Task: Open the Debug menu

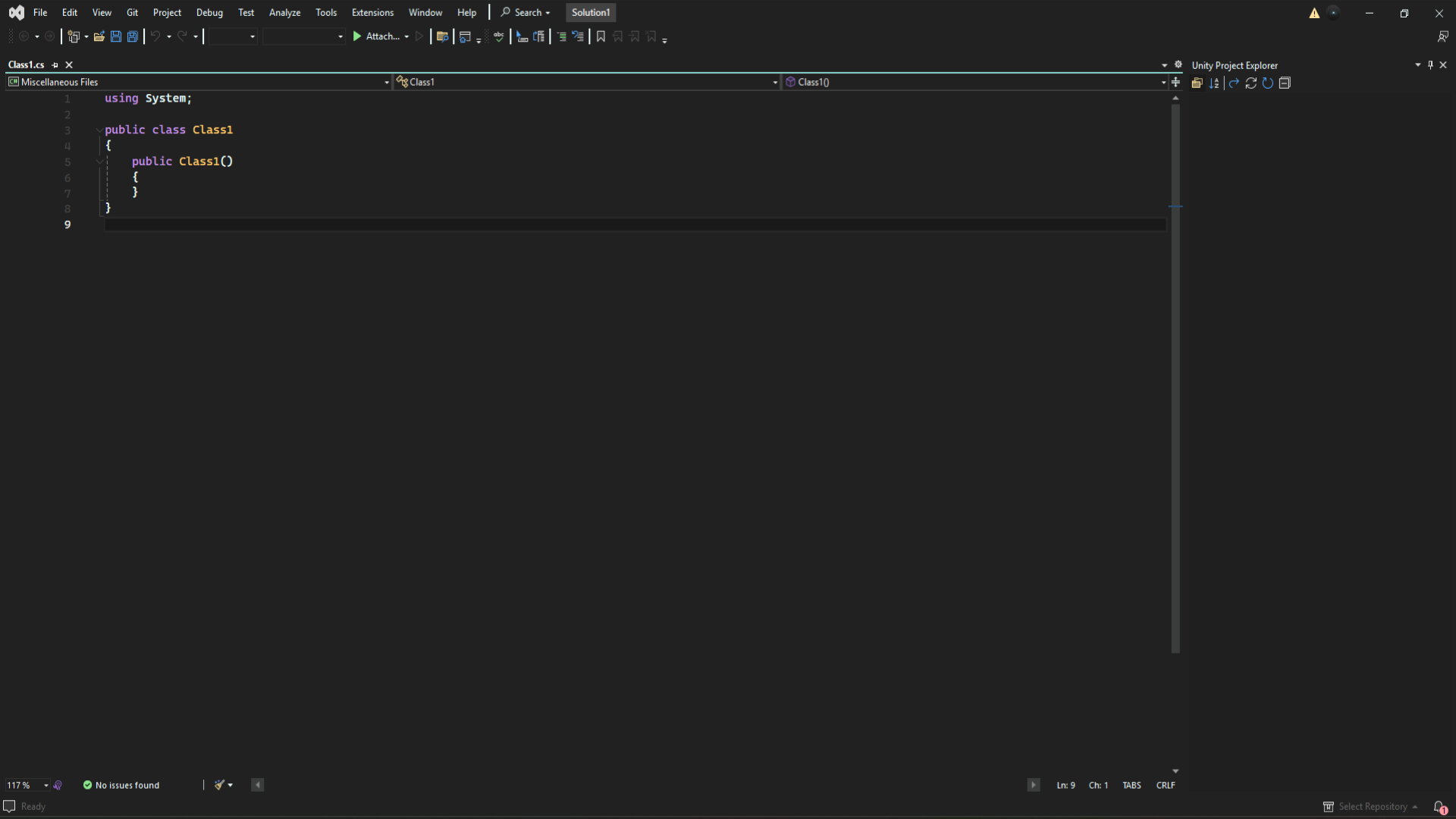Action: coord(209,12)
